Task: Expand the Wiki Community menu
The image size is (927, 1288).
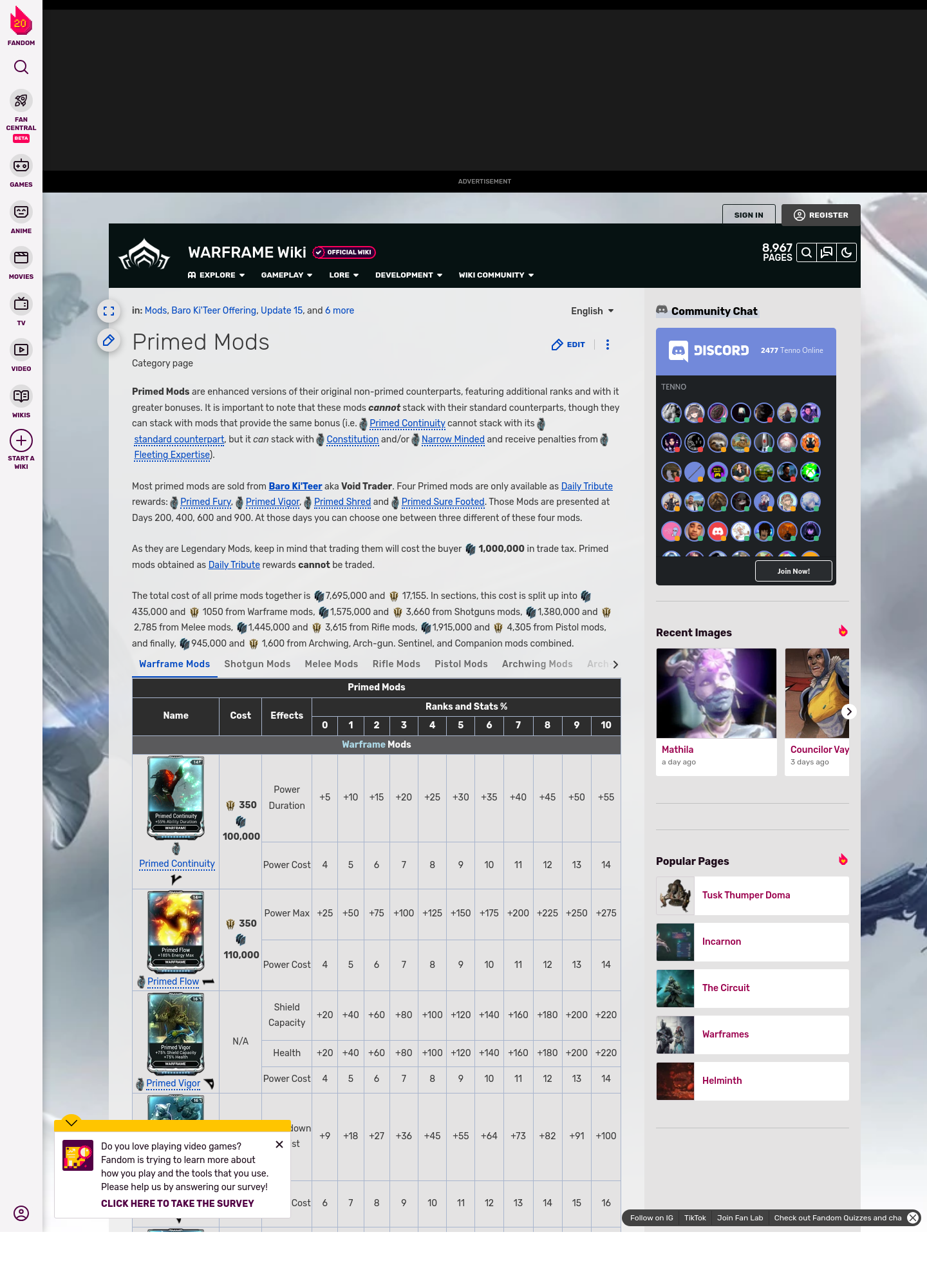Action: click(x=496, y=275)
